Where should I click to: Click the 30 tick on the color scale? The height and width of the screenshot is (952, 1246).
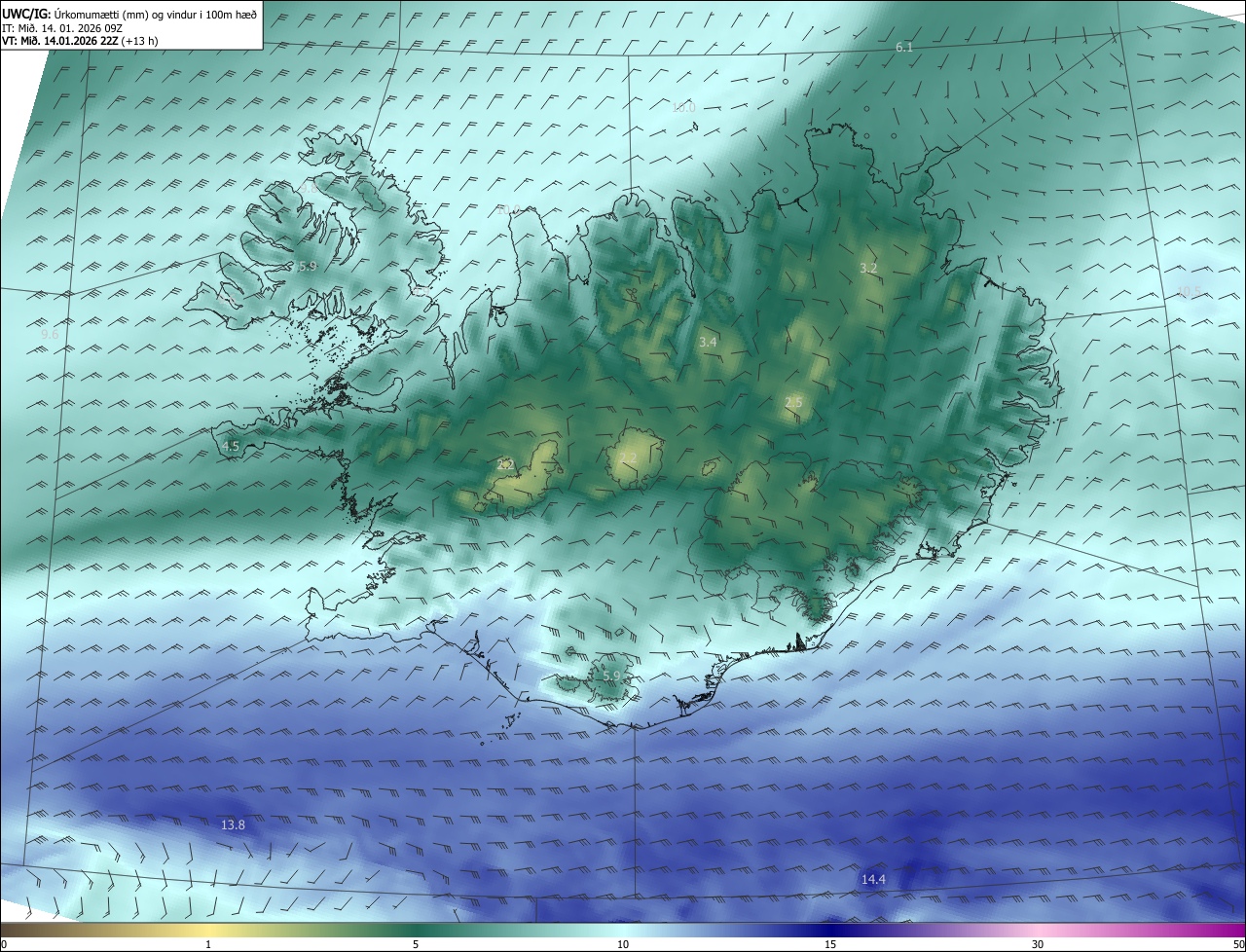tap(1038, 944)
